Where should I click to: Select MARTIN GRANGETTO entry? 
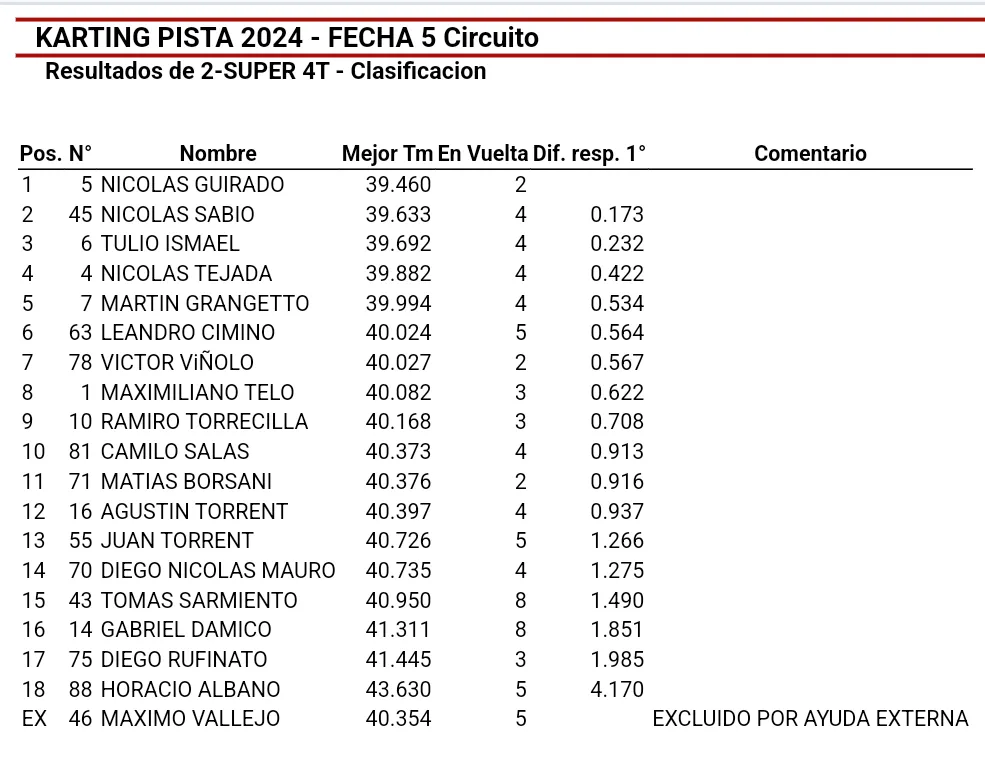tap(205, 304)
